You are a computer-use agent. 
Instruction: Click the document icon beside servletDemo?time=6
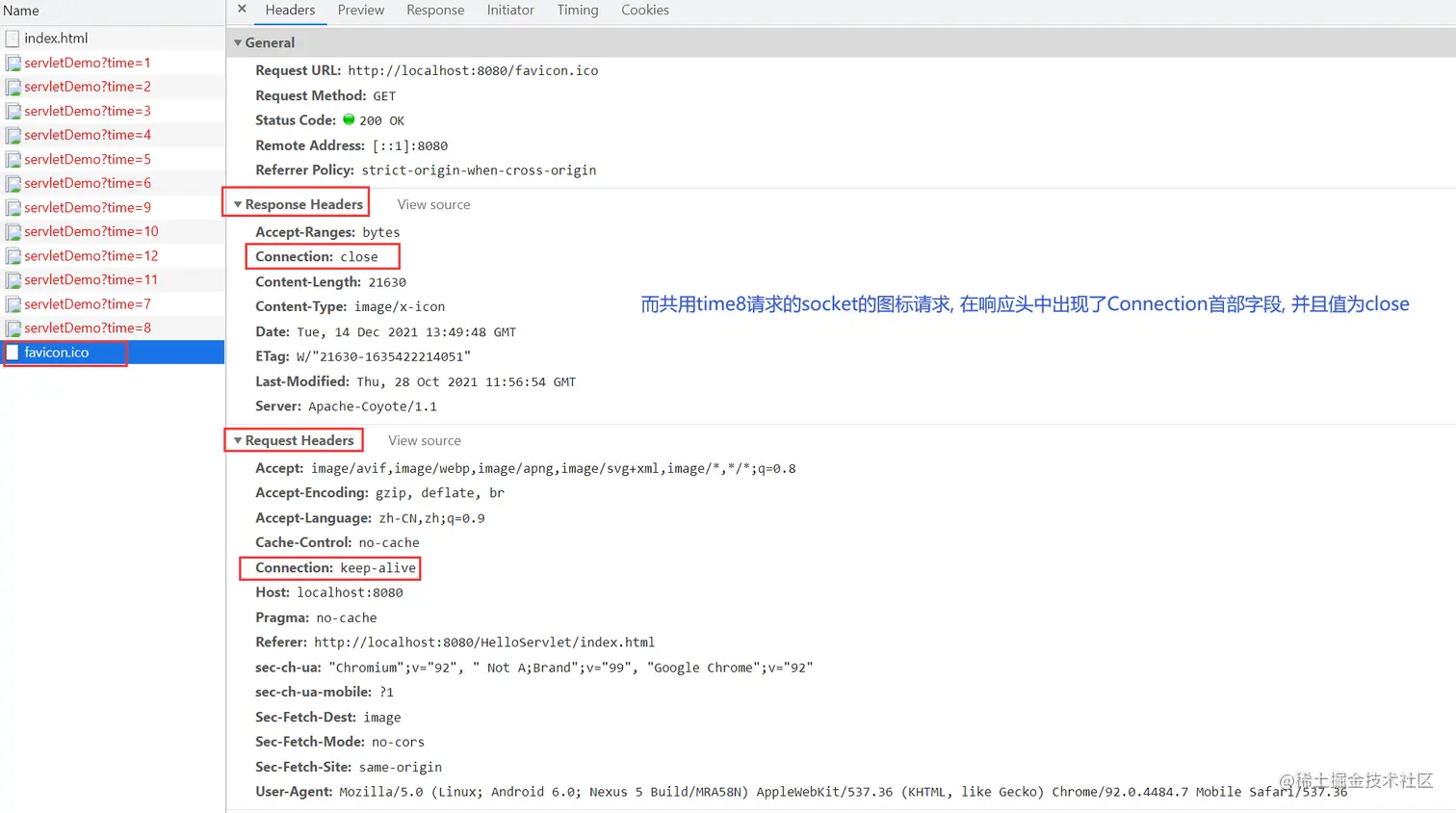tap(13, 183)
